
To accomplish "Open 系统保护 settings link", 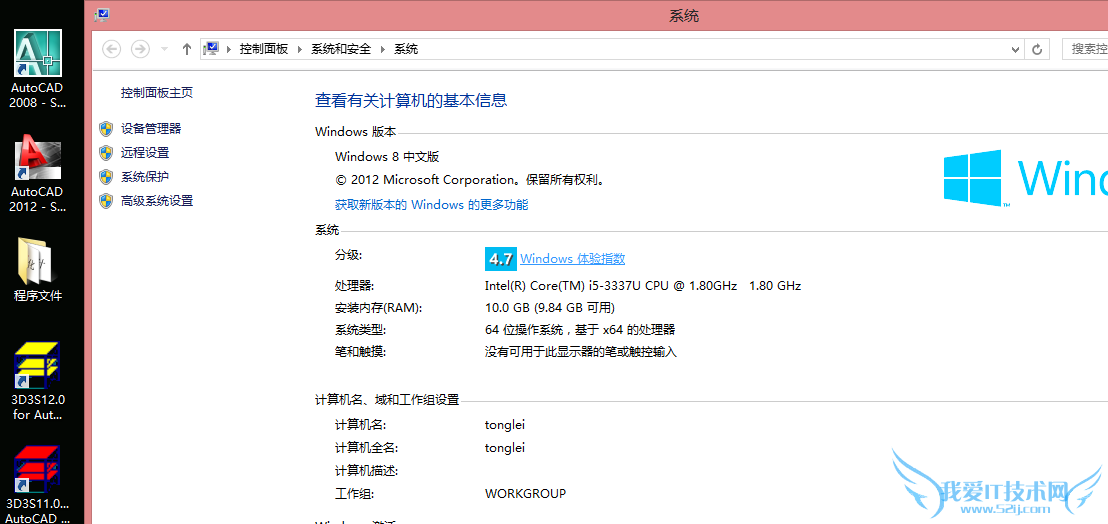I will point(145,177).
